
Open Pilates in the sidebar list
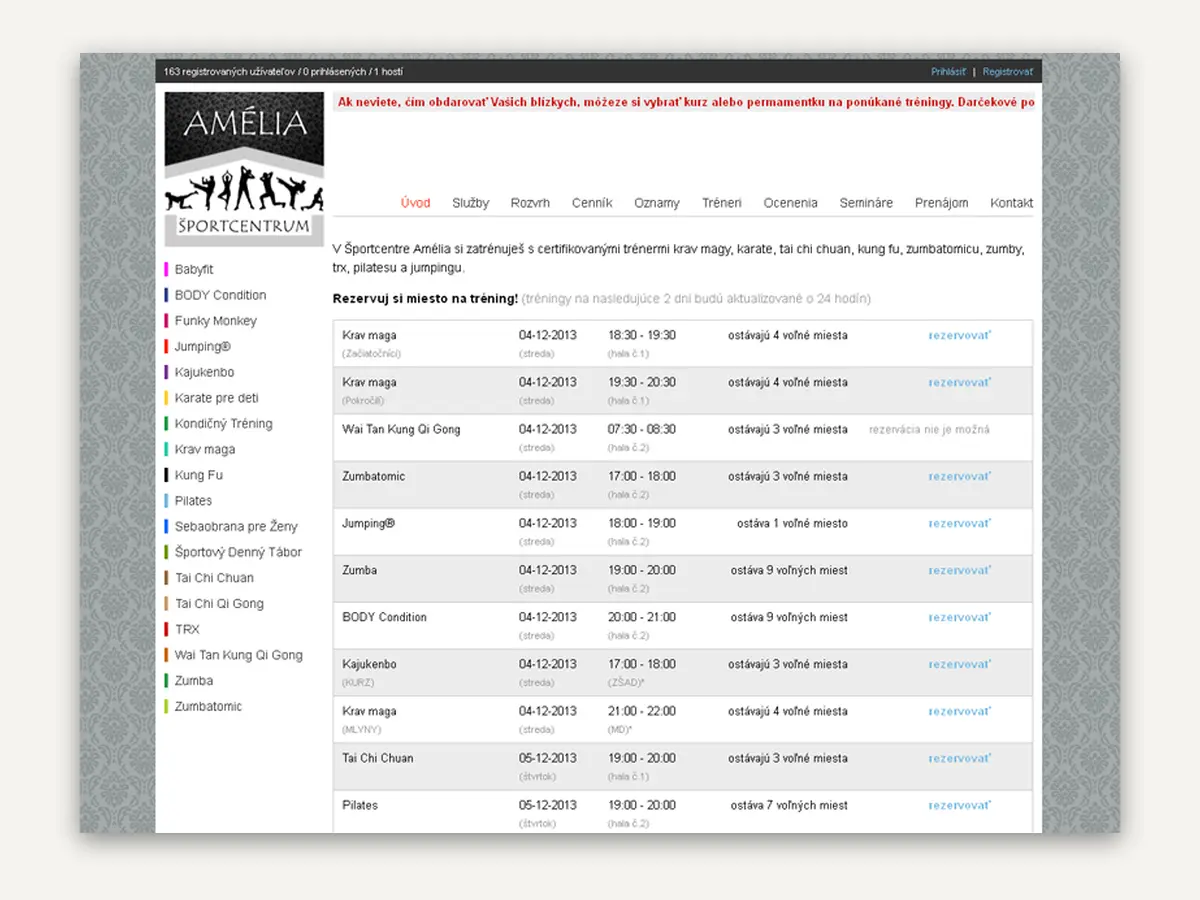193,501
